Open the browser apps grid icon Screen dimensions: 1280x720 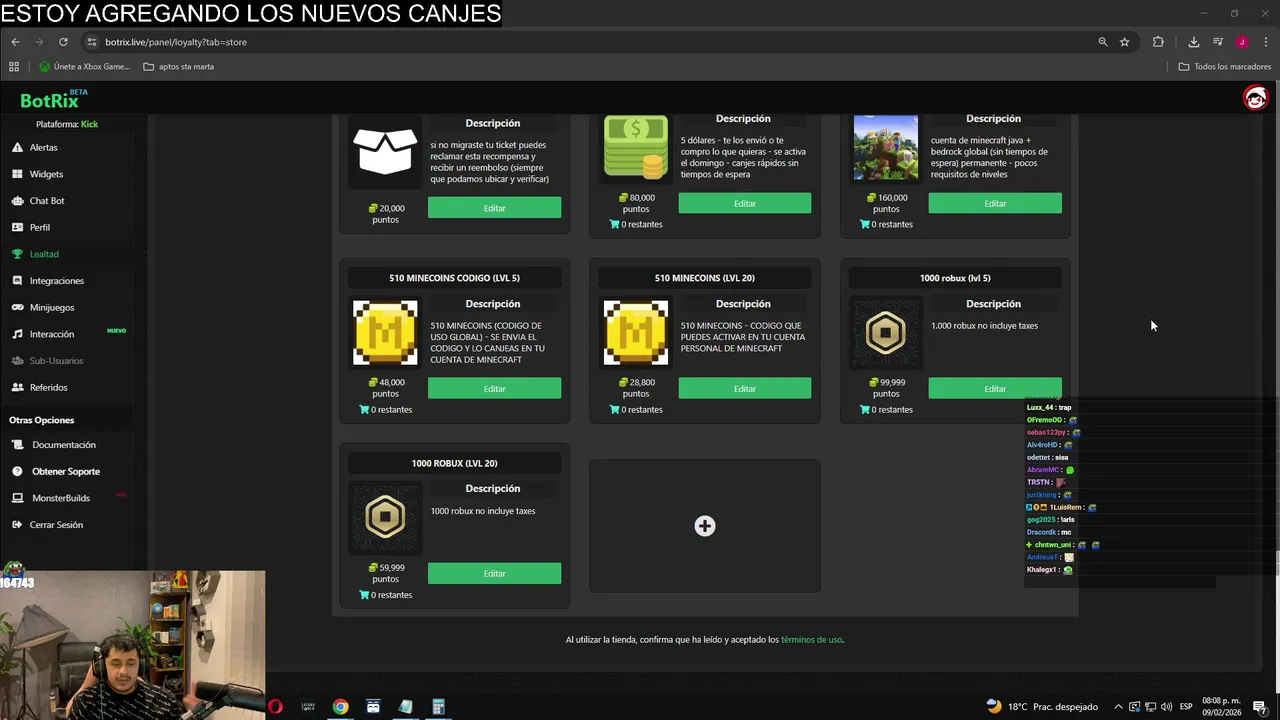(x=14, y=67)
